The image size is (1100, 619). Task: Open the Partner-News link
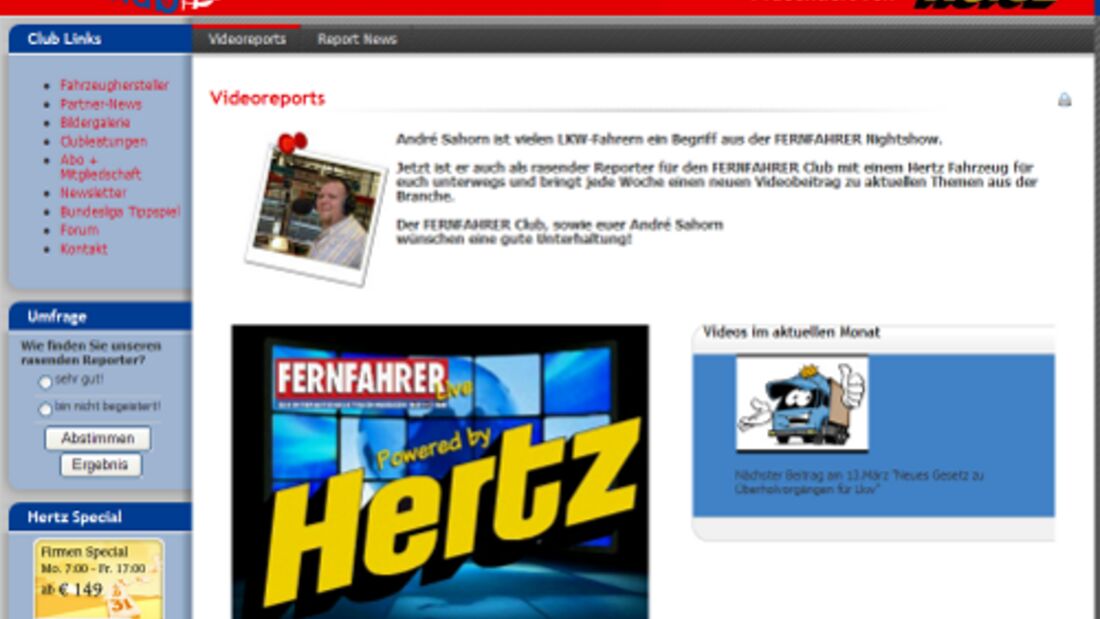[x=100, y=104]
